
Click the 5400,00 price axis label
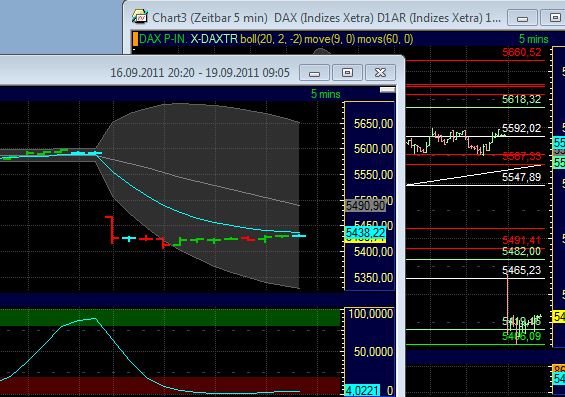tap(373, 252)
